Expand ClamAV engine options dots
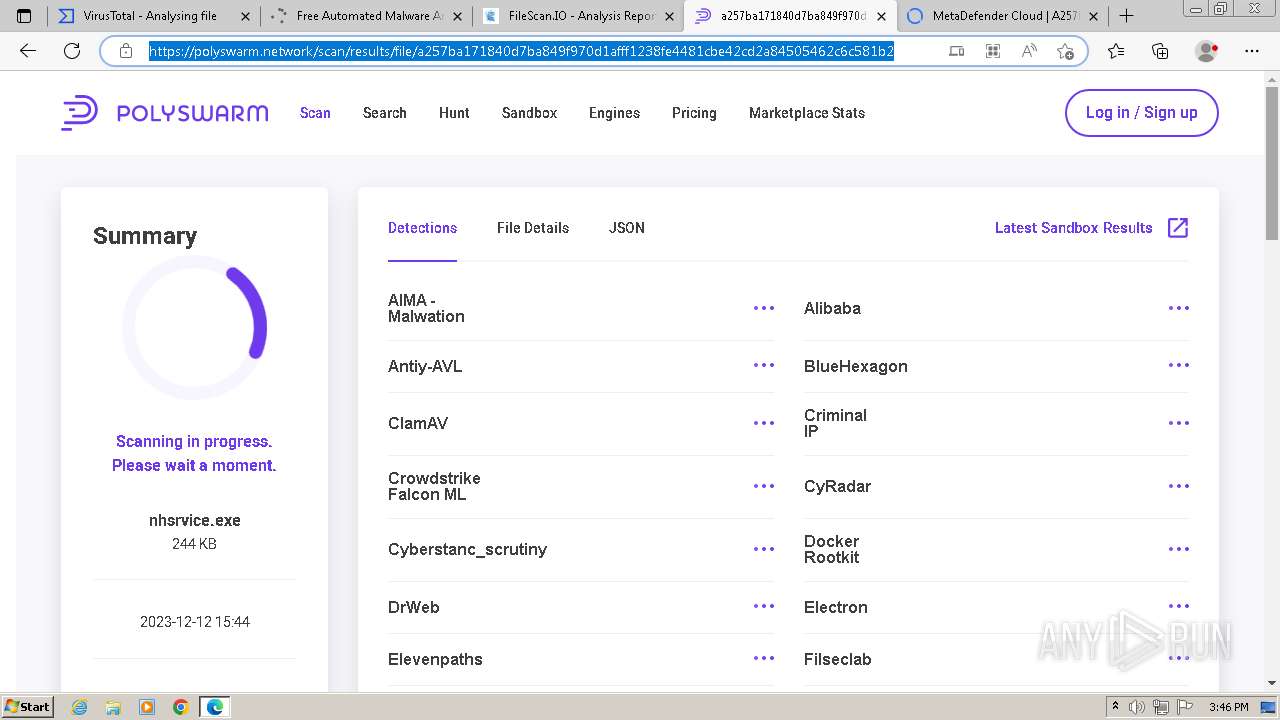The width and height of the screenshot is (1280, 720). pos(764,423)
